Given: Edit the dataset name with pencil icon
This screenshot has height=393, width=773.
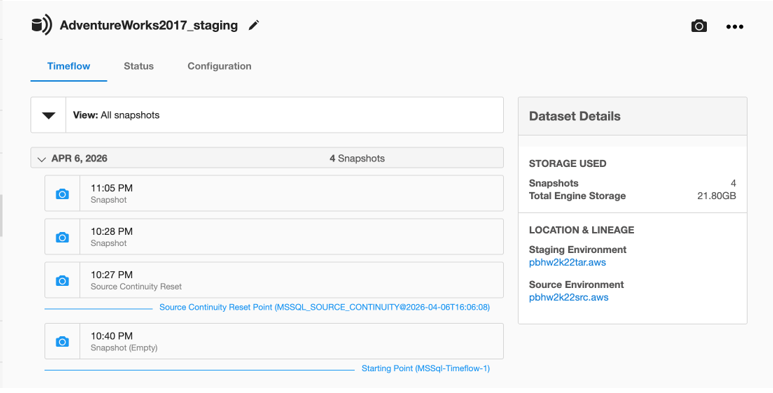Looking at the screenshot, I should (254, 26).
